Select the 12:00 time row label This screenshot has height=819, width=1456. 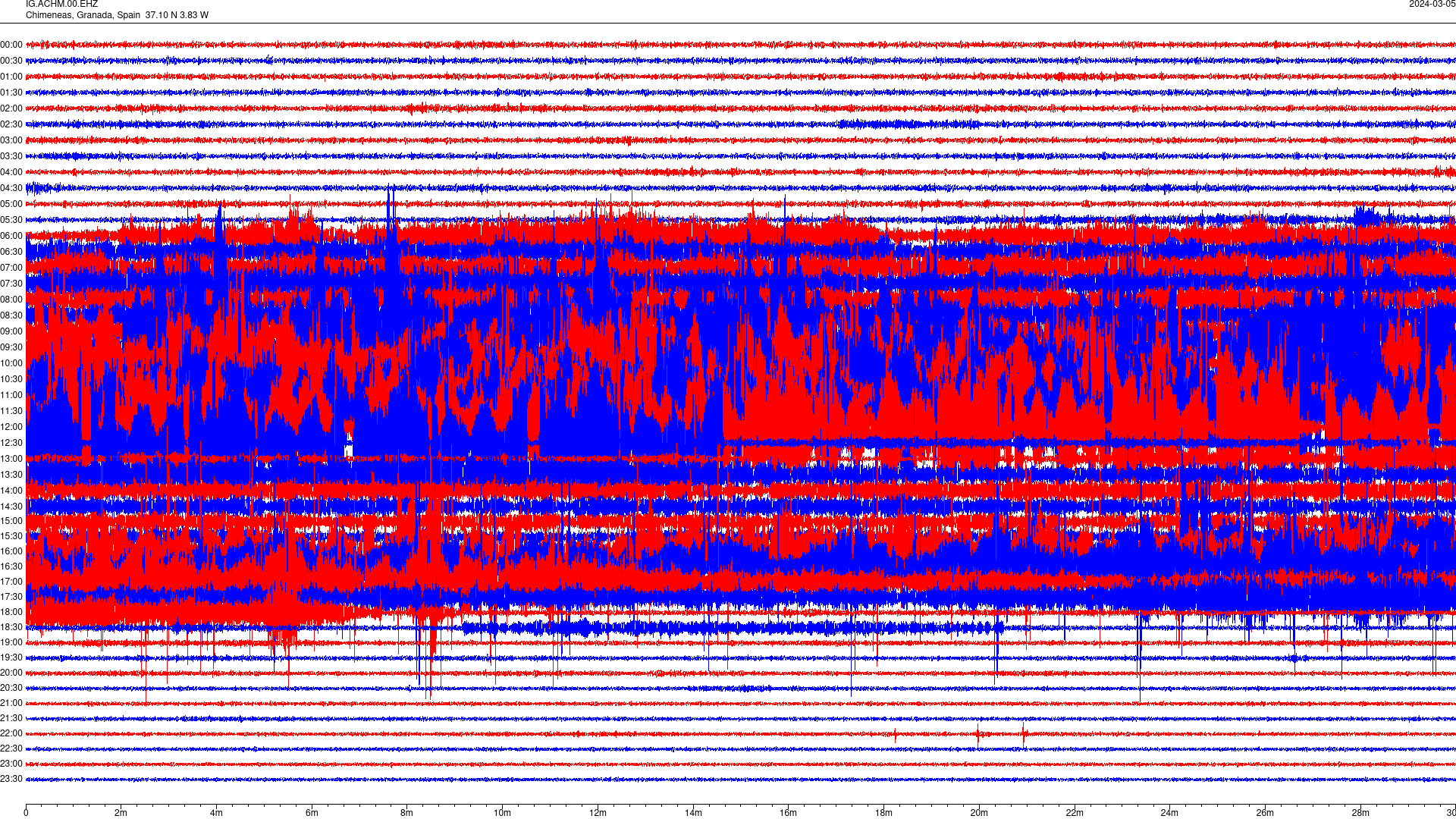pos(11,427)
